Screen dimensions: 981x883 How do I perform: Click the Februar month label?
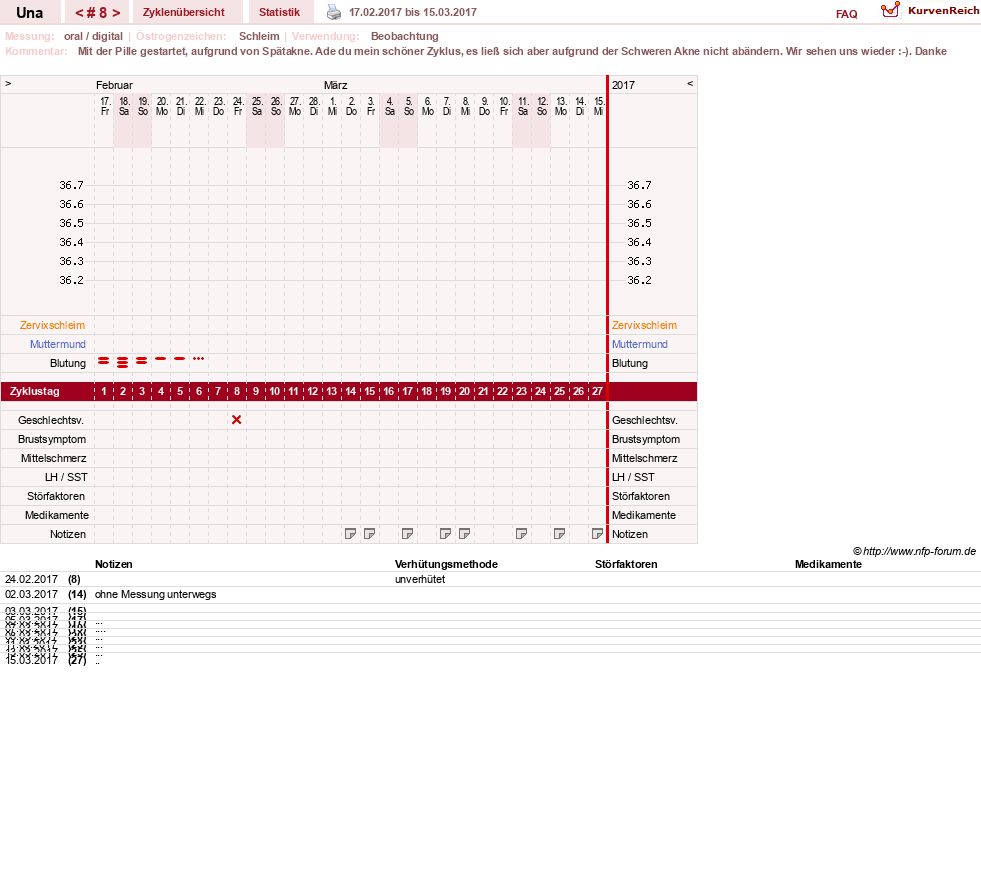(x=114, y=85)
